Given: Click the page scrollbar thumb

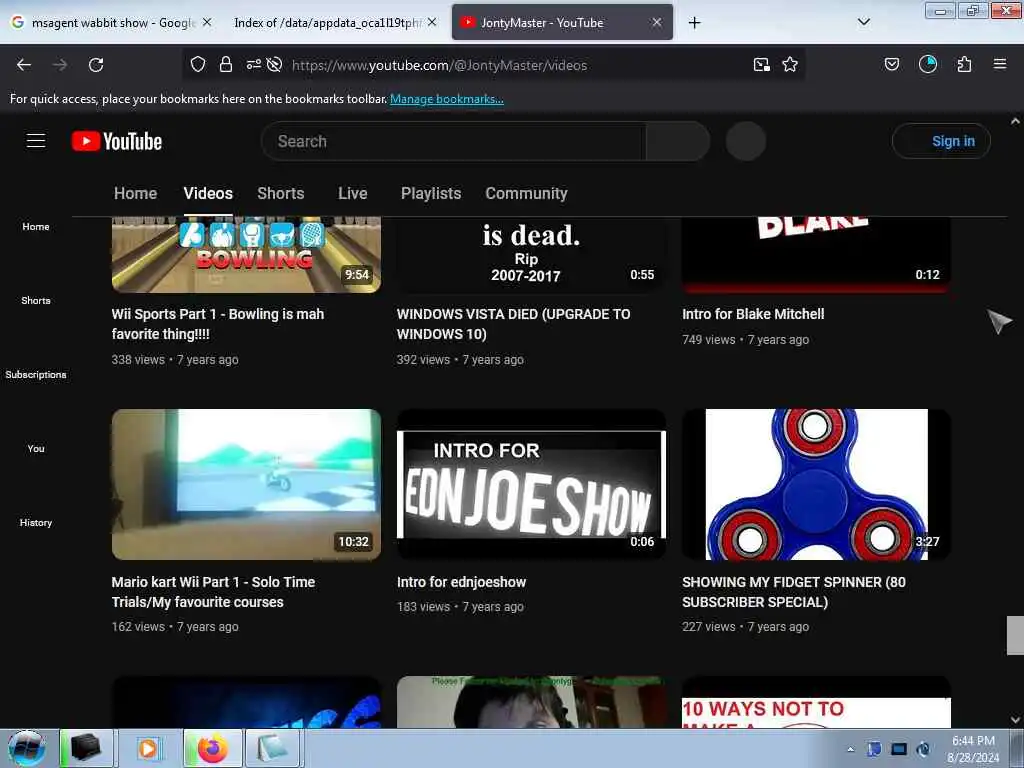Looking at the screenshot, I should pyautogui.click(x=1015, y=635).
